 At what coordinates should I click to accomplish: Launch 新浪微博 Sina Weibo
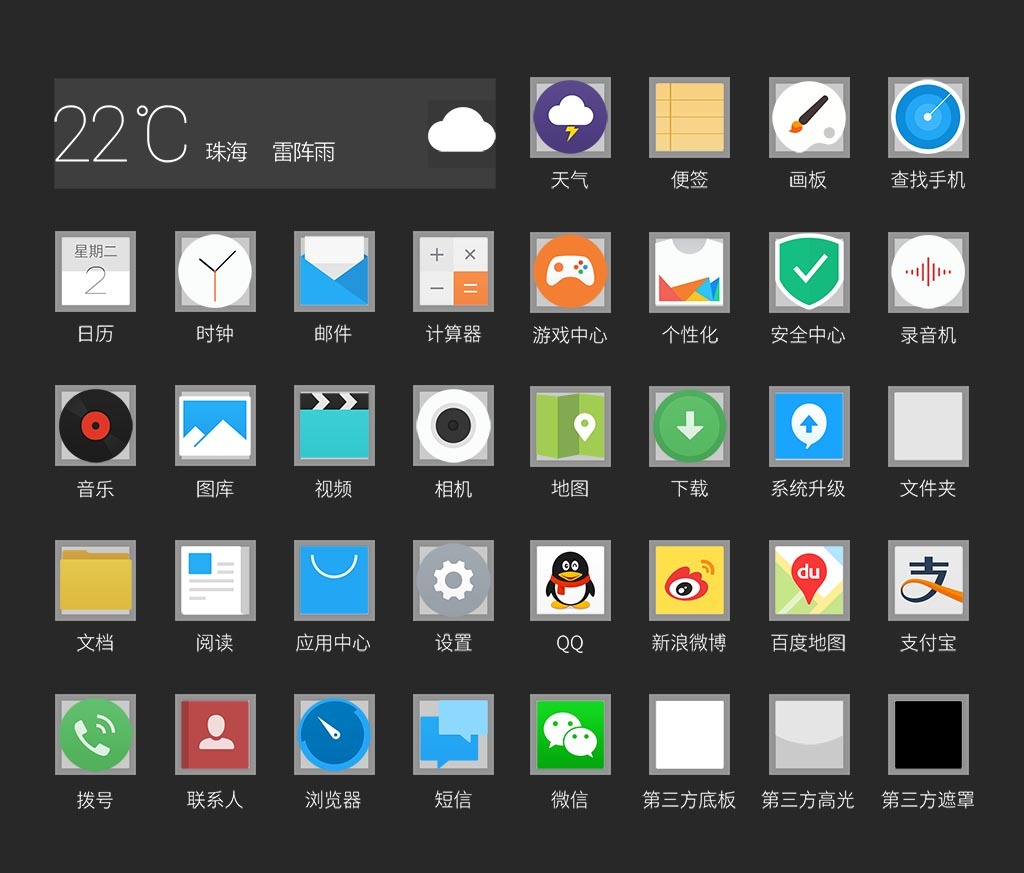pyautogui.click(x=688, y=580)
